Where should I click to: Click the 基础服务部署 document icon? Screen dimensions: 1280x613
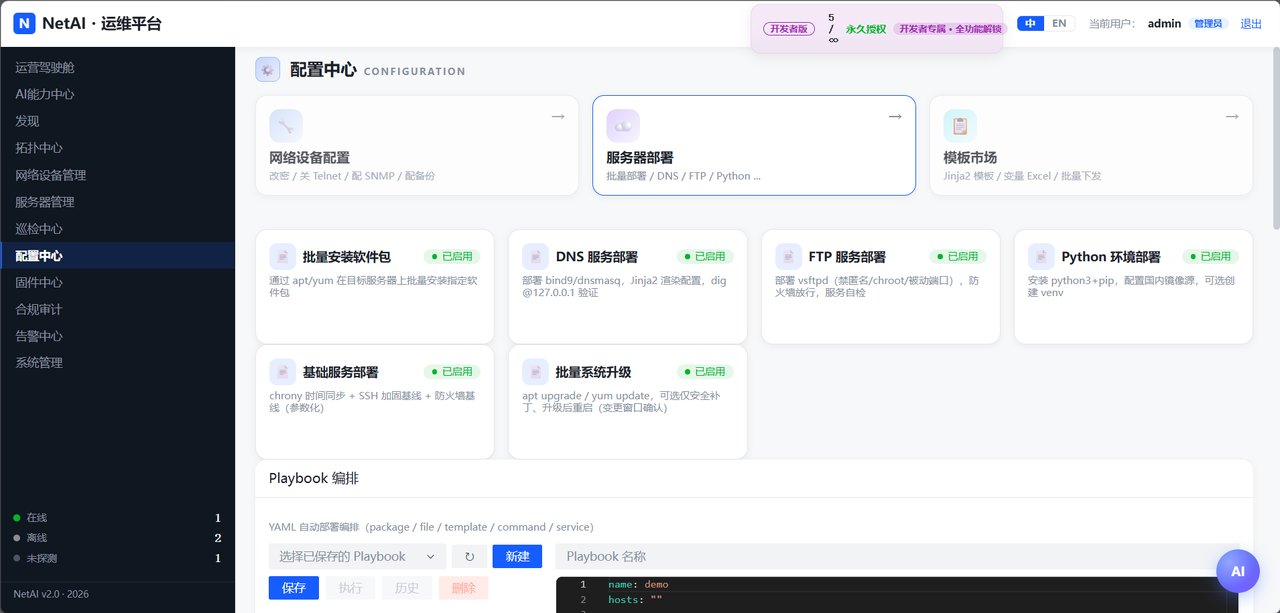(x=283, y=372)
